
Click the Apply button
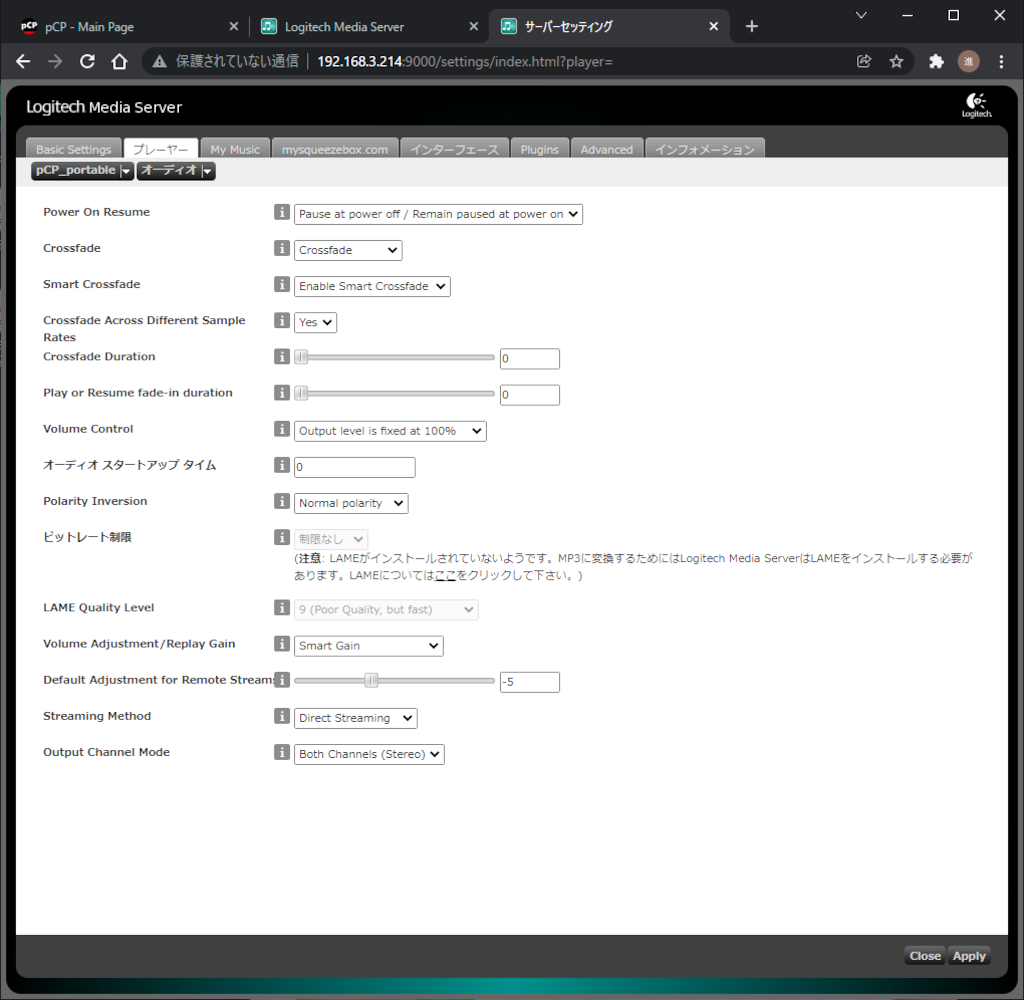[x=968, y=956]
